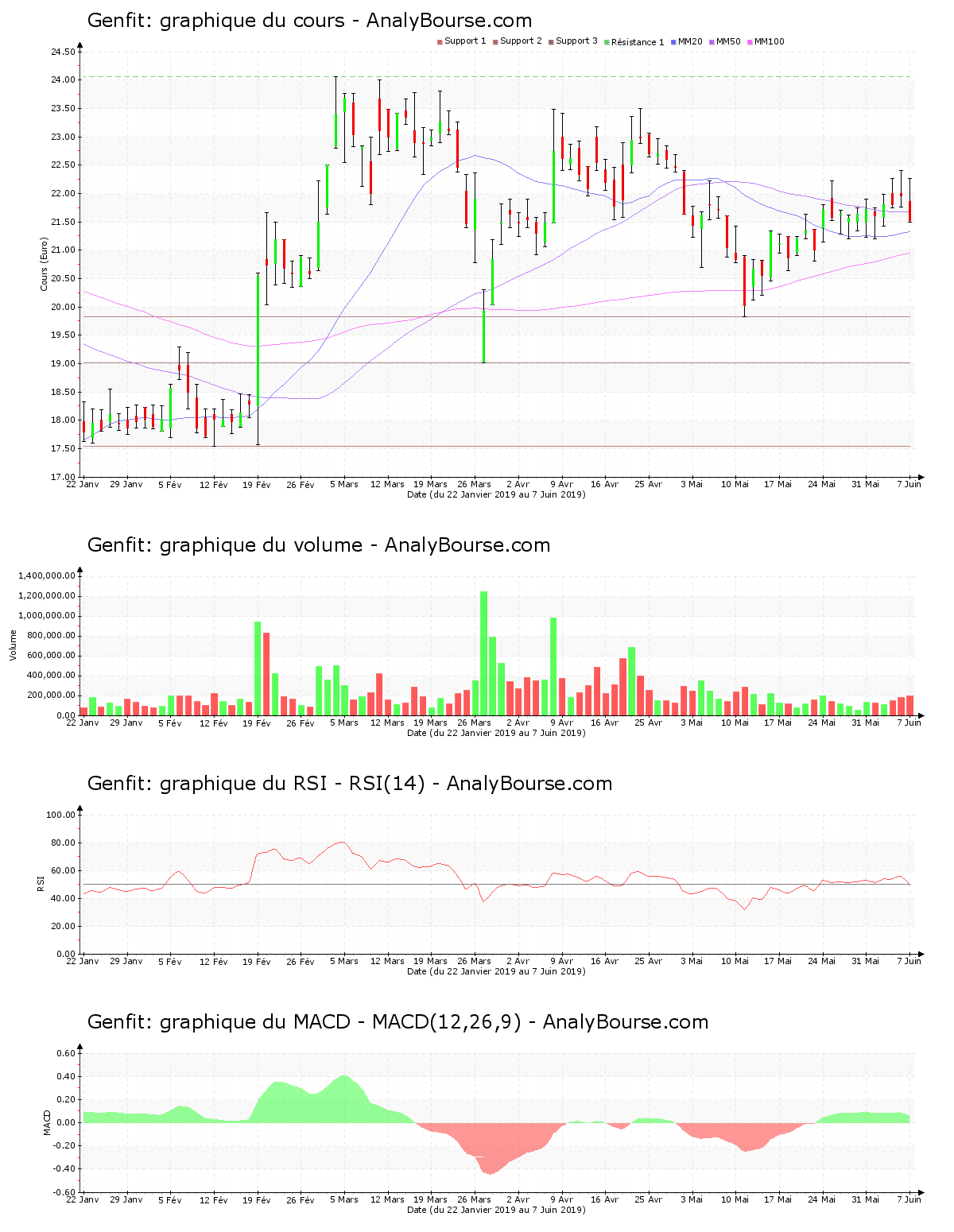The height and width of the screenshot is (1232, 954).
Task: Click the 40.00 RSI axis value
Action: (63, 898)
